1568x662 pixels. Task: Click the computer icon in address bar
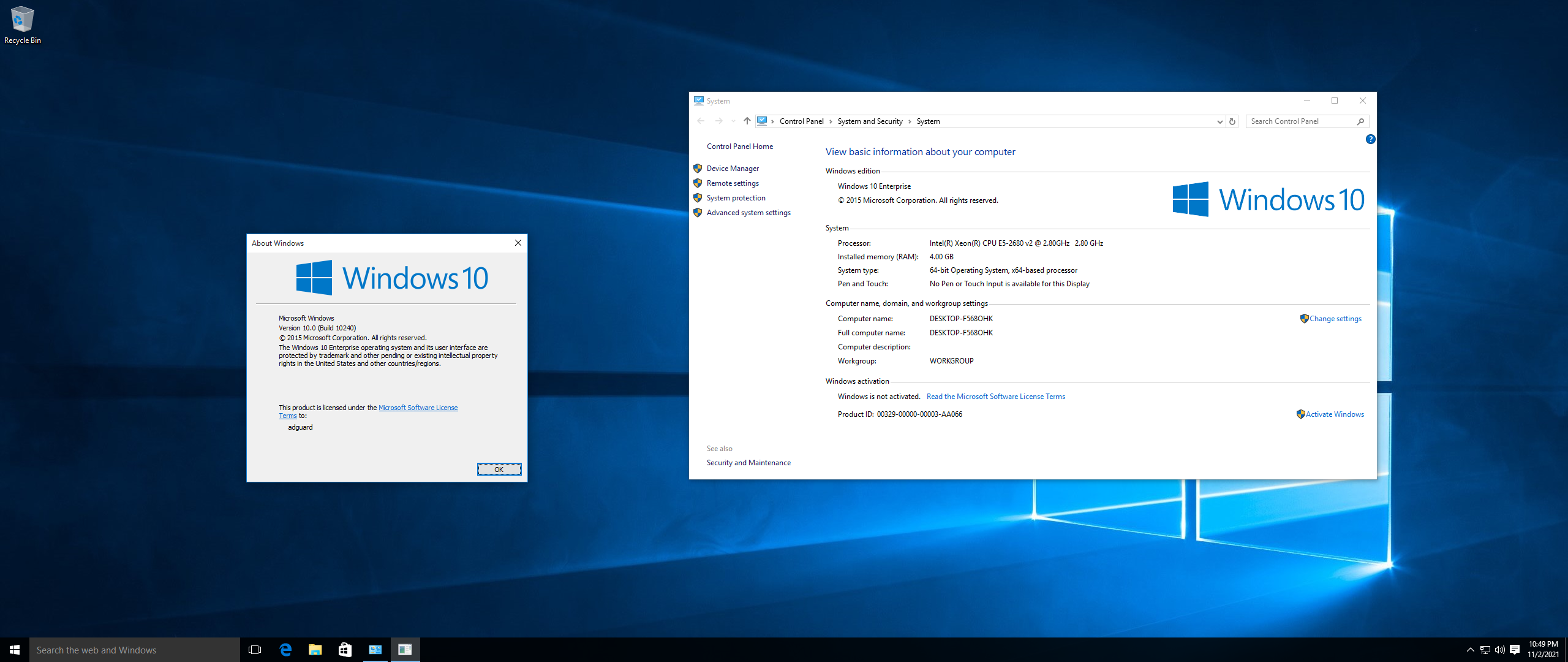point(762,121)
